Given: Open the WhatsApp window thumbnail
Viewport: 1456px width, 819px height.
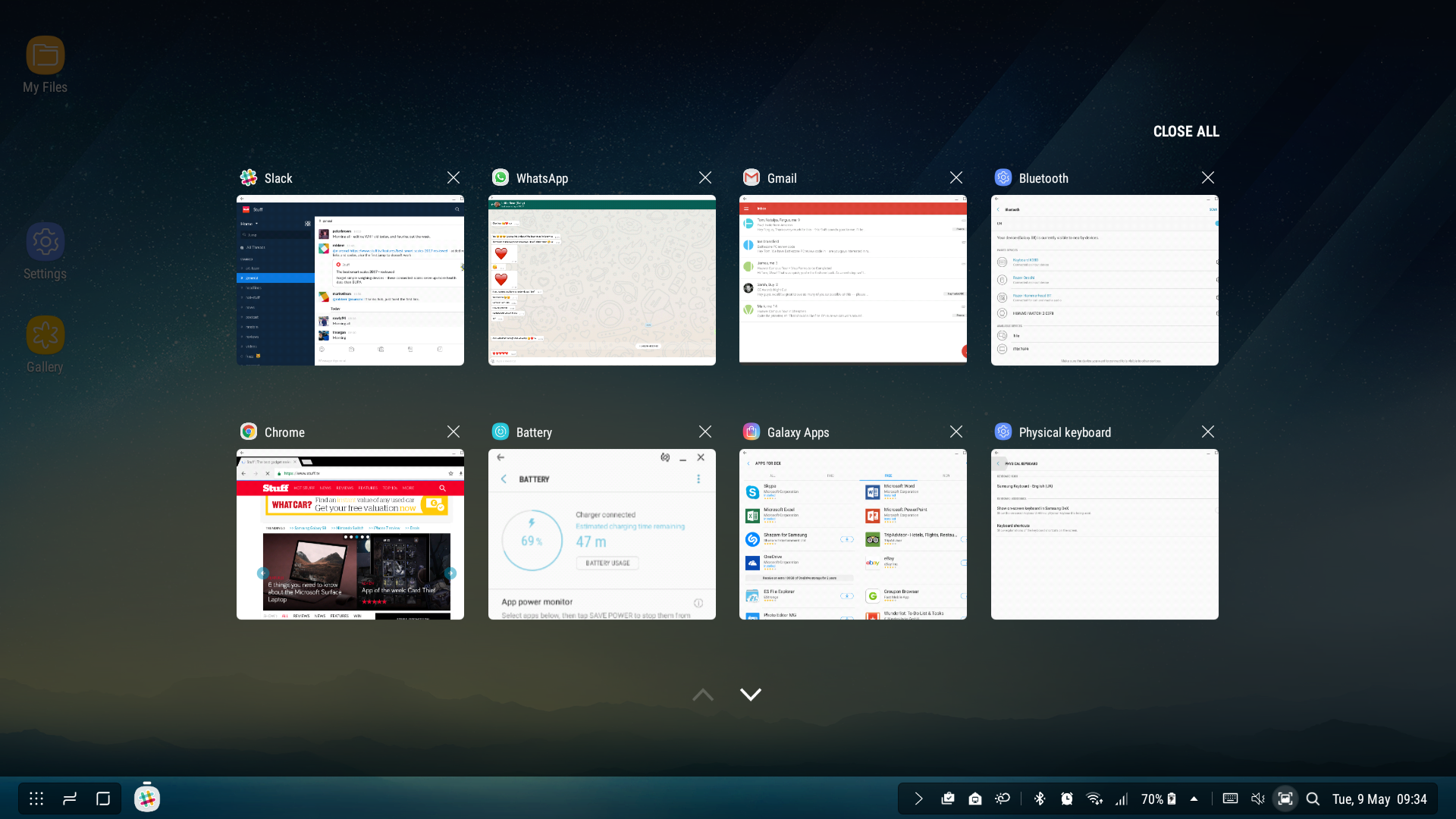Looking at the screenshot, I should click(602, 281).
